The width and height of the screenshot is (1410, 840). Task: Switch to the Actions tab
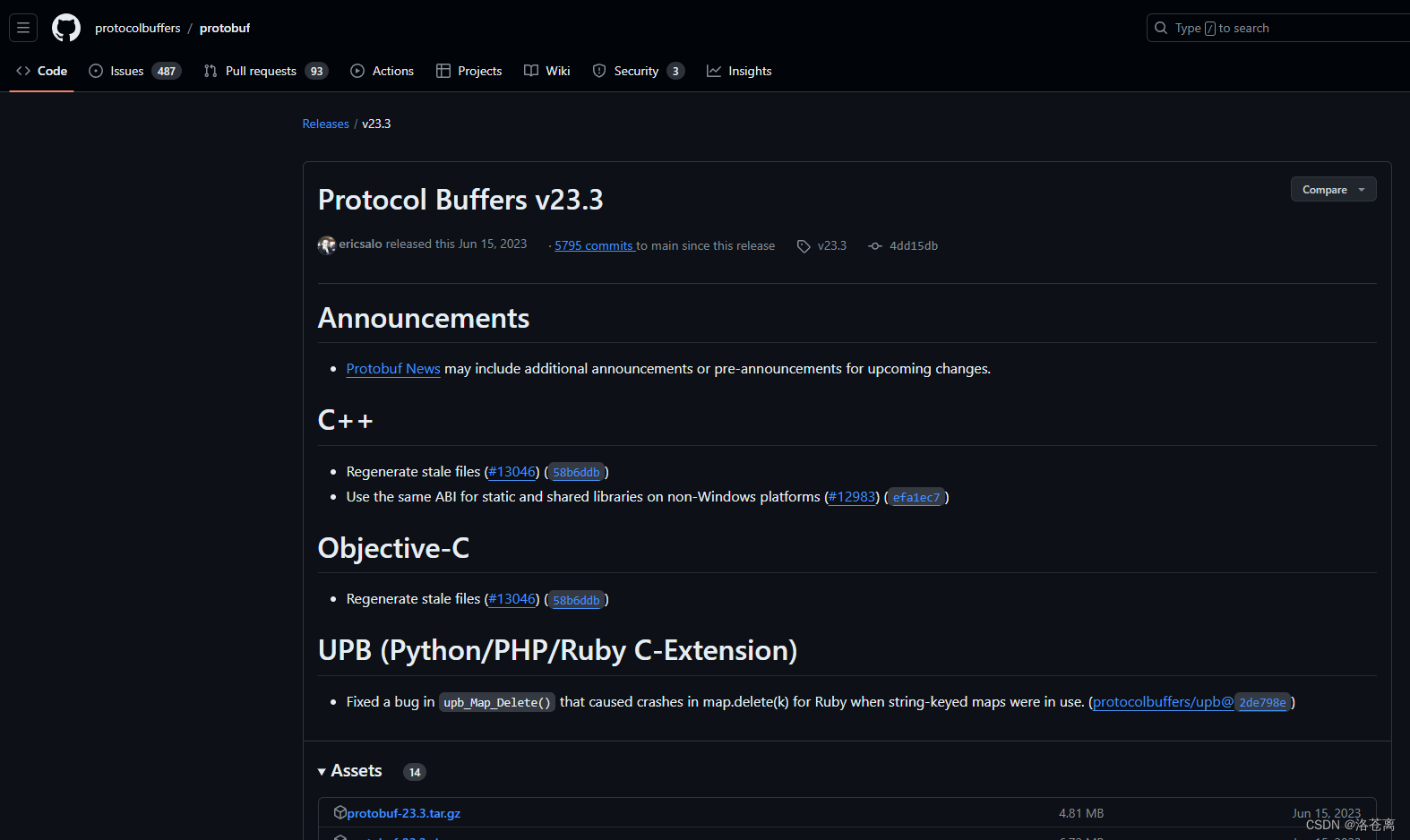(383, 71)
